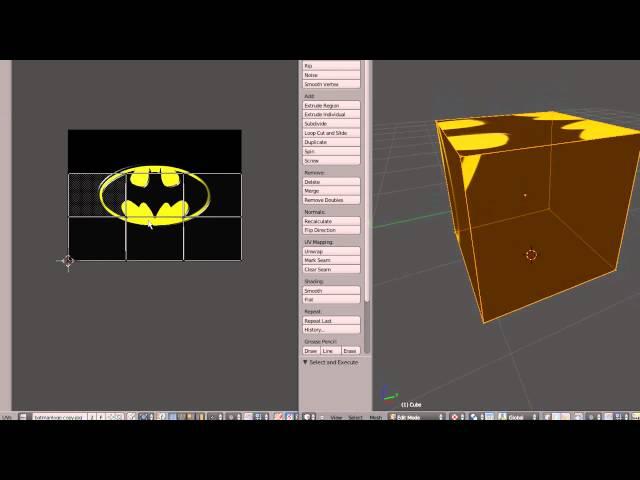Click Merge under Remove
This screenshot has height=480, width=640.
331,191
